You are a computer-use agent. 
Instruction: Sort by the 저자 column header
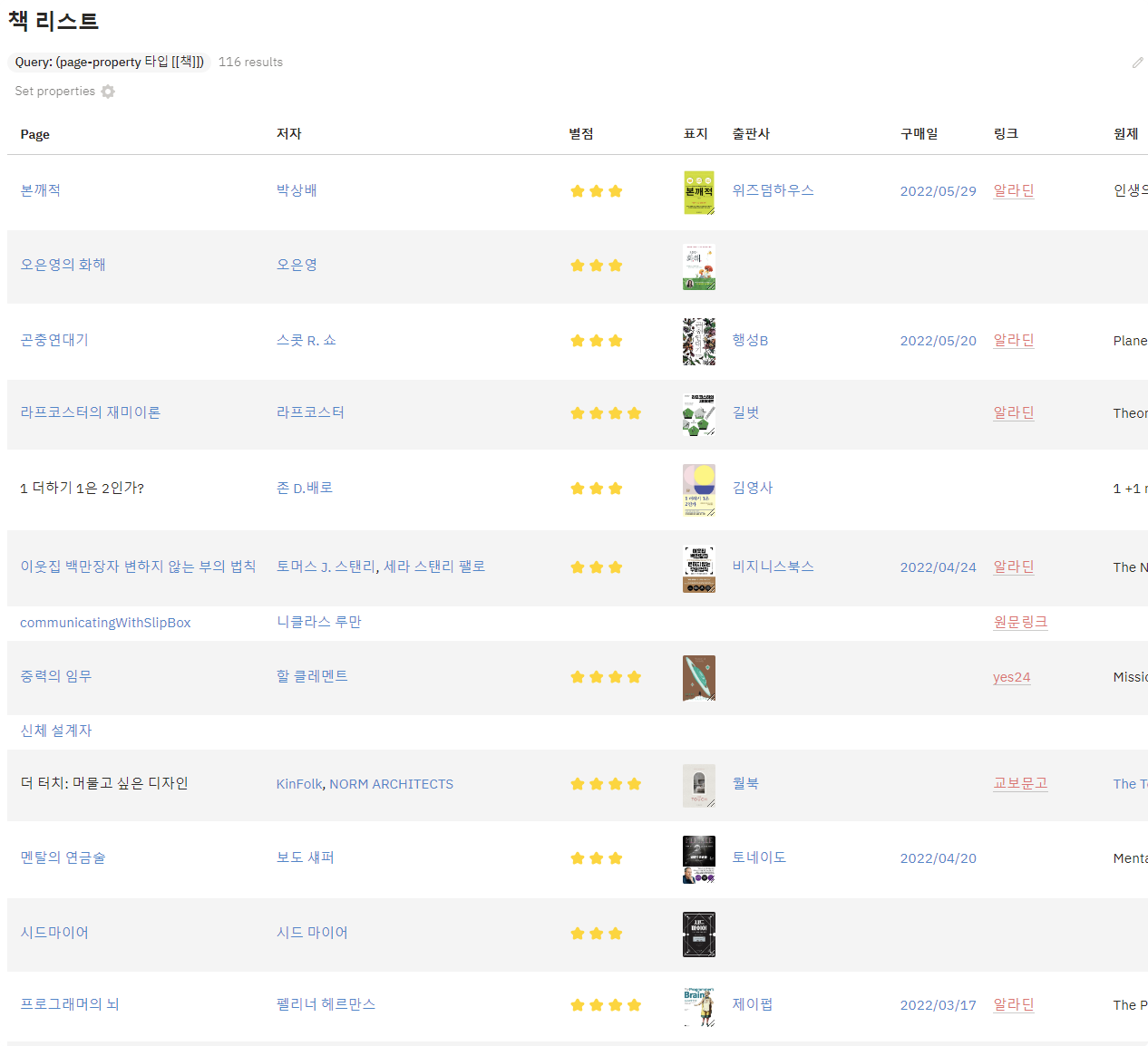[x=289, y=134]
